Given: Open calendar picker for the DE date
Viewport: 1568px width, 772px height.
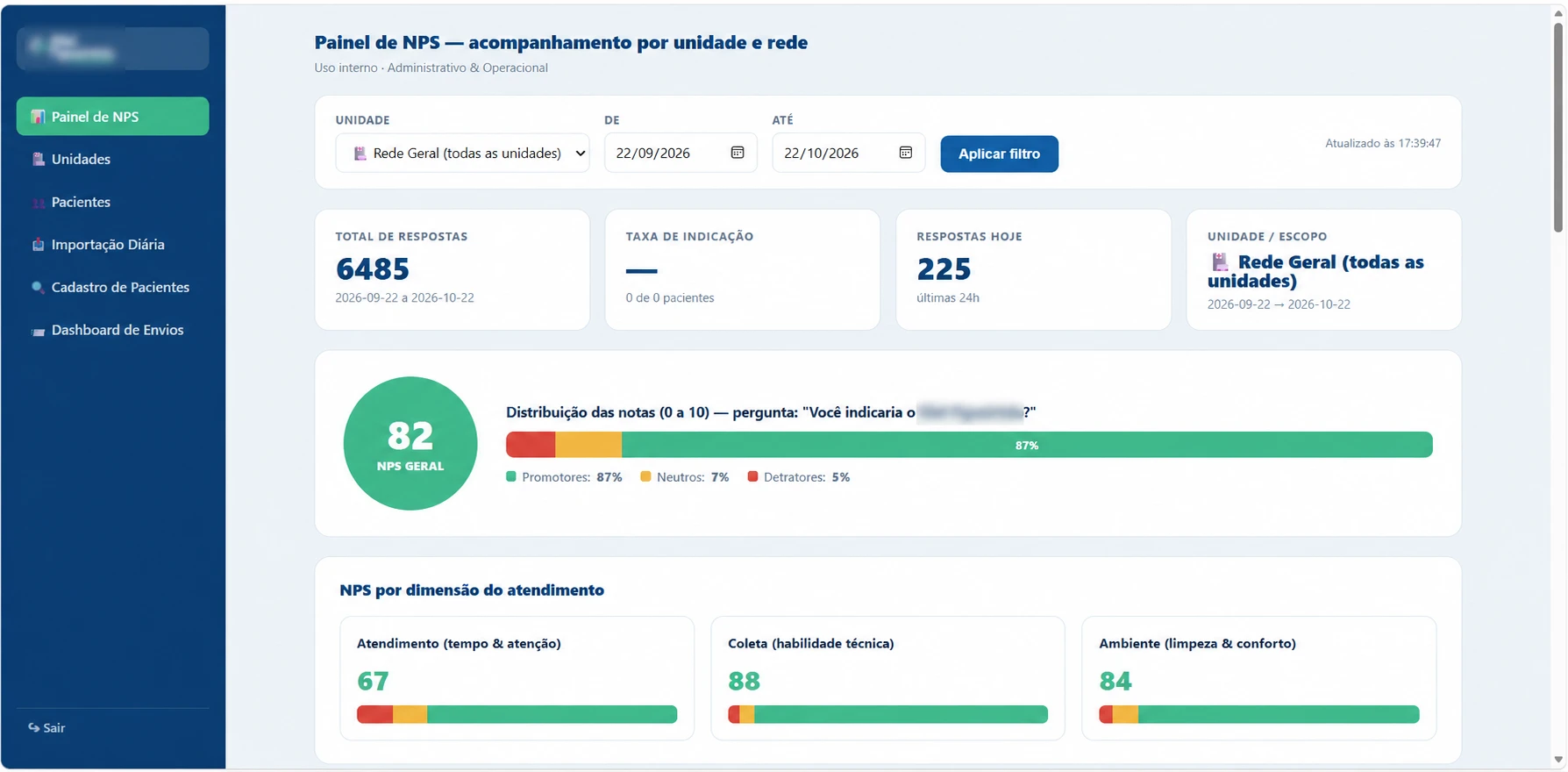Looking at the screenshot, I should coord(738,153).
